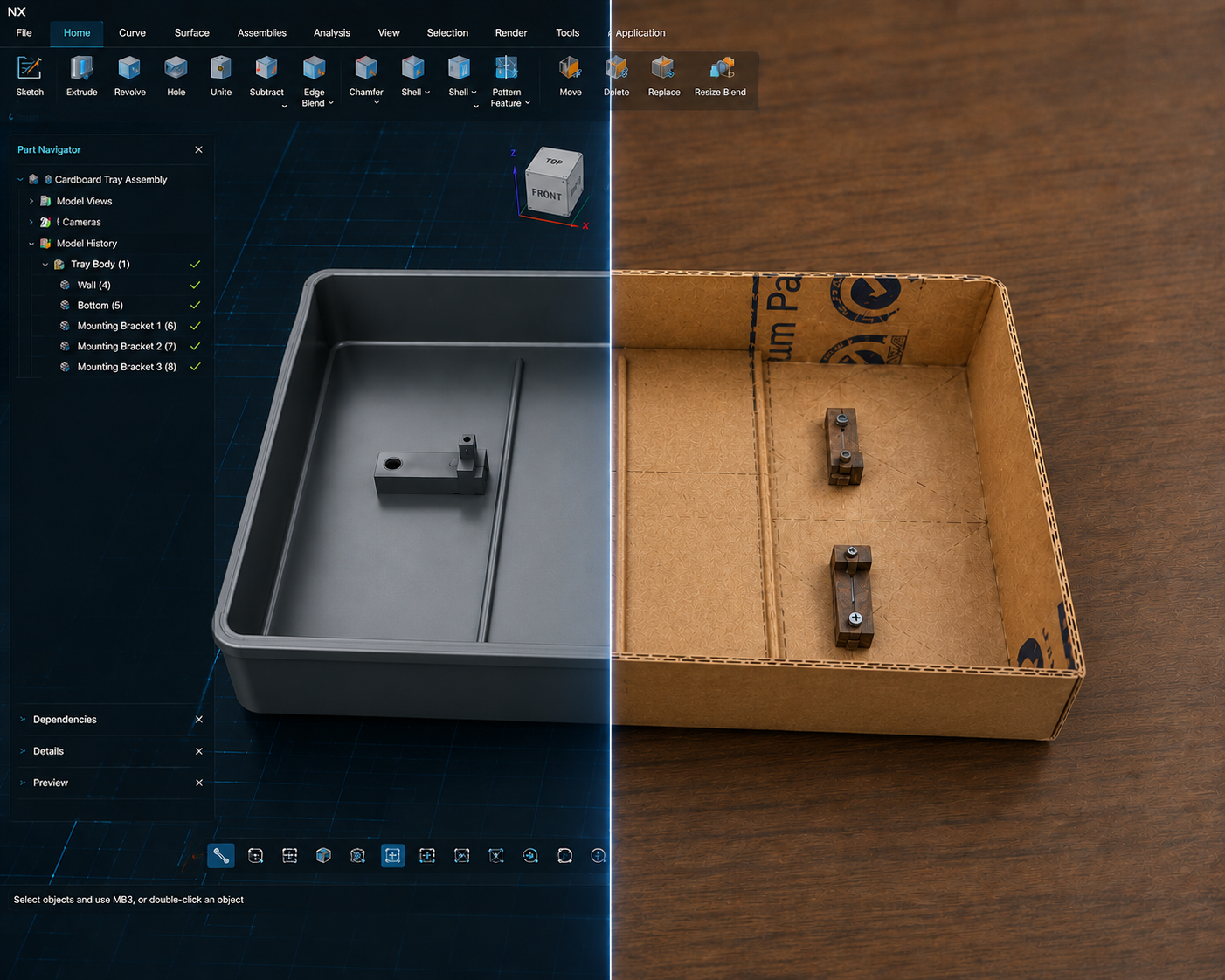1225x980 pixels.
Task: Open the Assemblies tab
Action: coord(262,32)
